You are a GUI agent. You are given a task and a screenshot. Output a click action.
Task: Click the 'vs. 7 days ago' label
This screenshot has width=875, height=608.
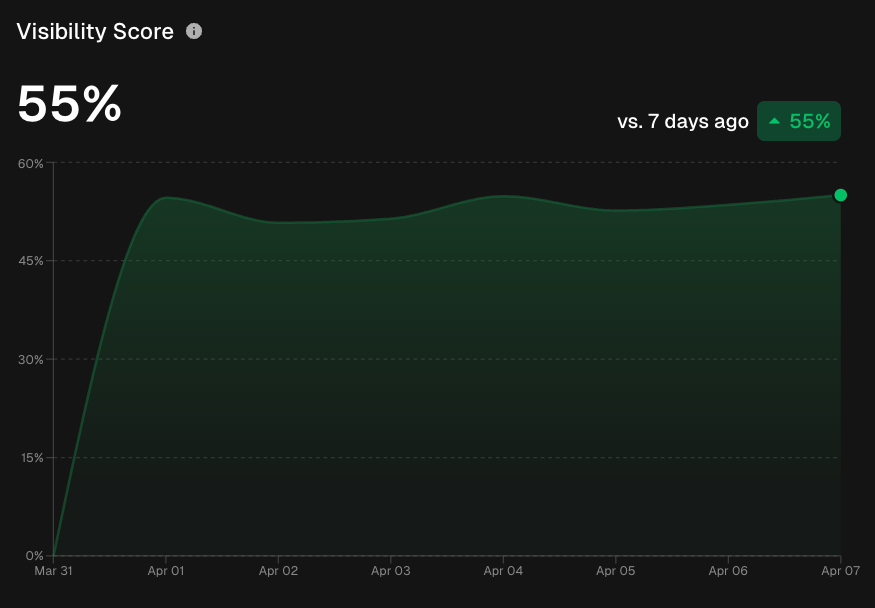[x=682, y=121]
